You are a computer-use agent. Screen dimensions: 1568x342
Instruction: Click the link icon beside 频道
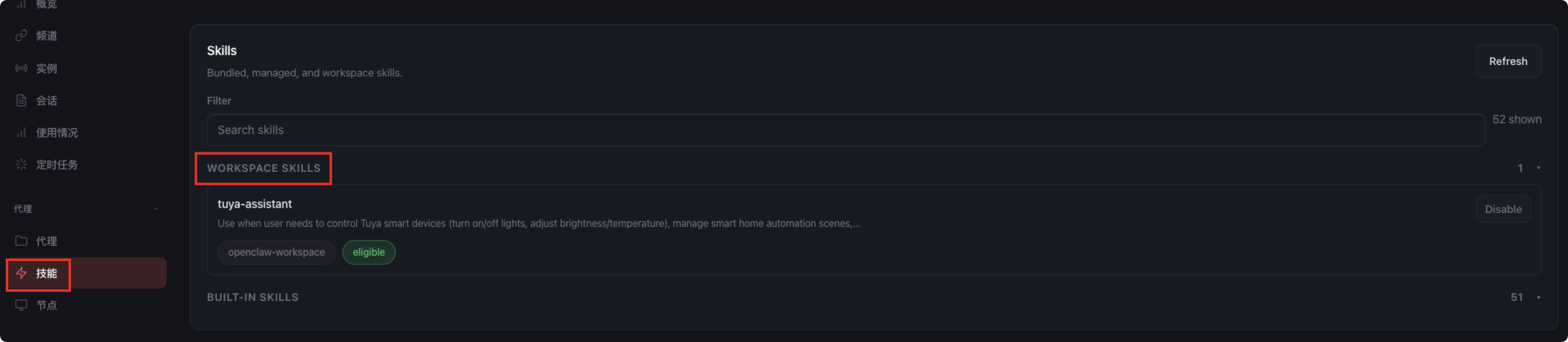[21, 35]
